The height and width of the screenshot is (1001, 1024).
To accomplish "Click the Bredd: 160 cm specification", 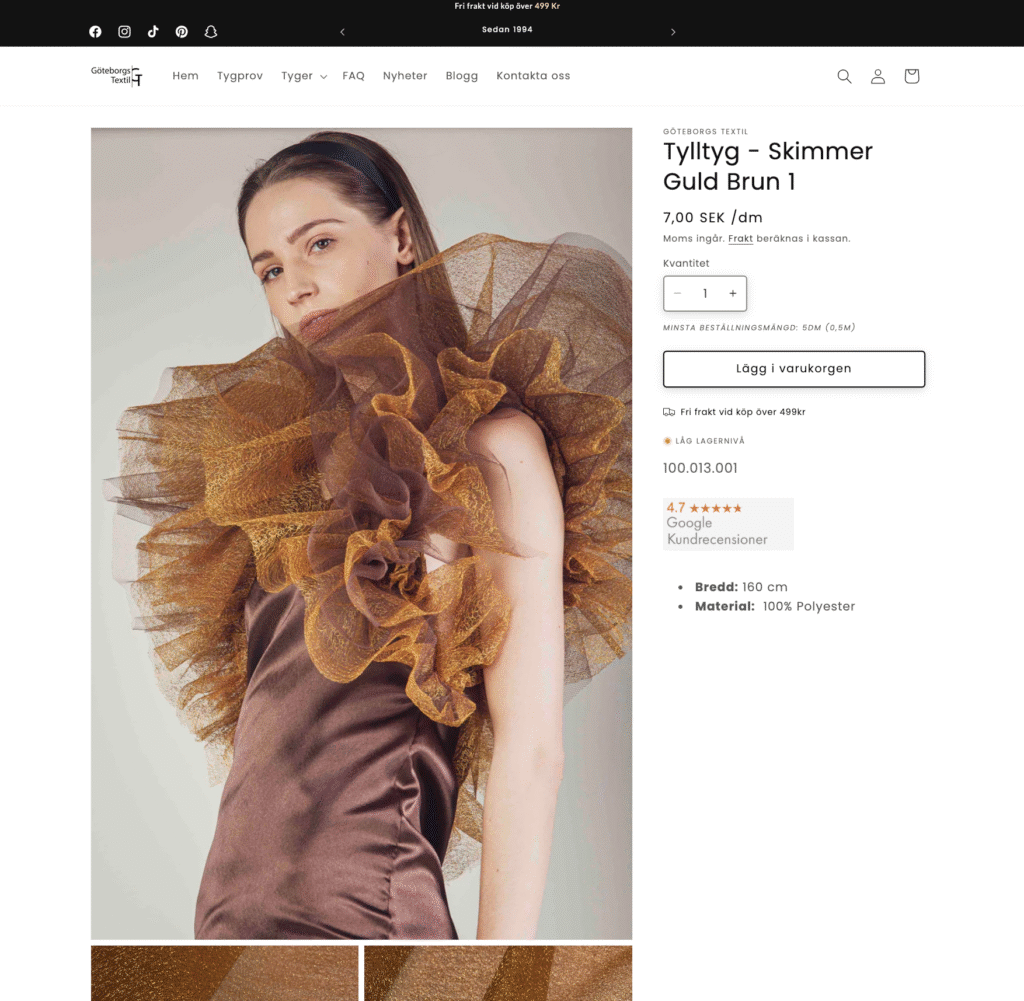I will tap(741, 587).
